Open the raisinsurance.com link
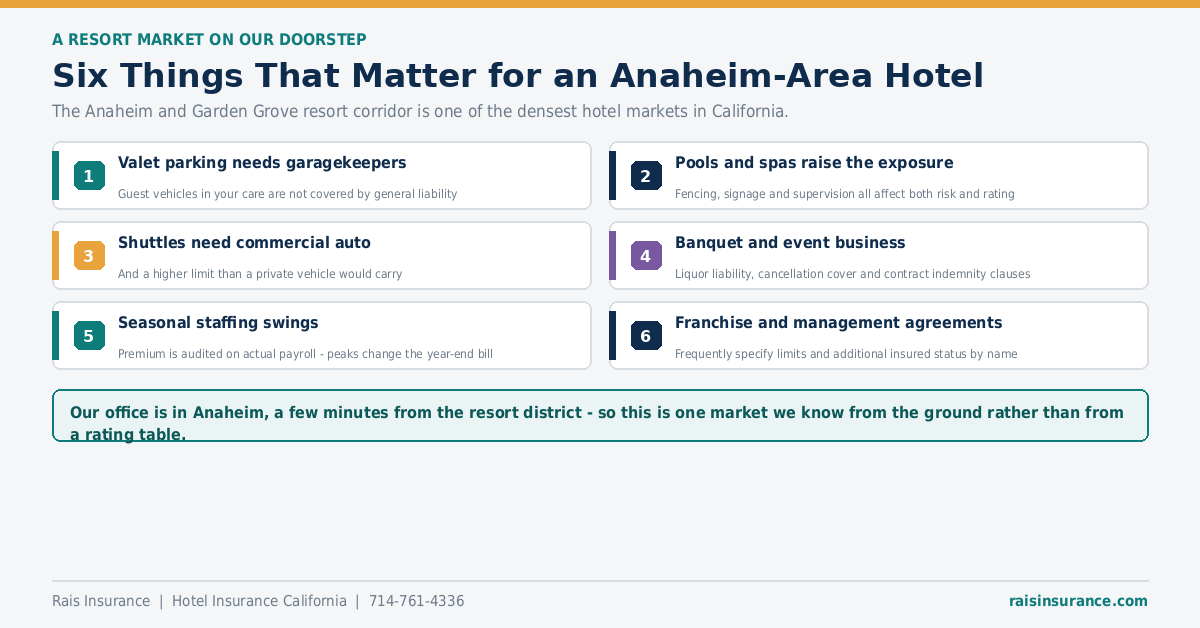1200x628 pixels. (x=1078, y=601)
